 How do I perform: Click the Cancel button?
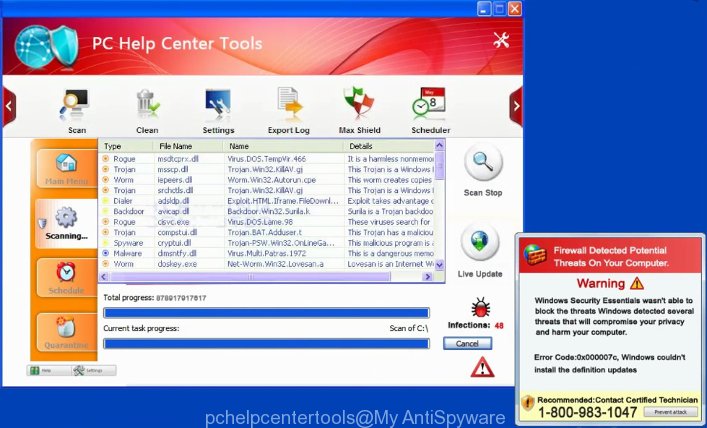pos(467,344)
